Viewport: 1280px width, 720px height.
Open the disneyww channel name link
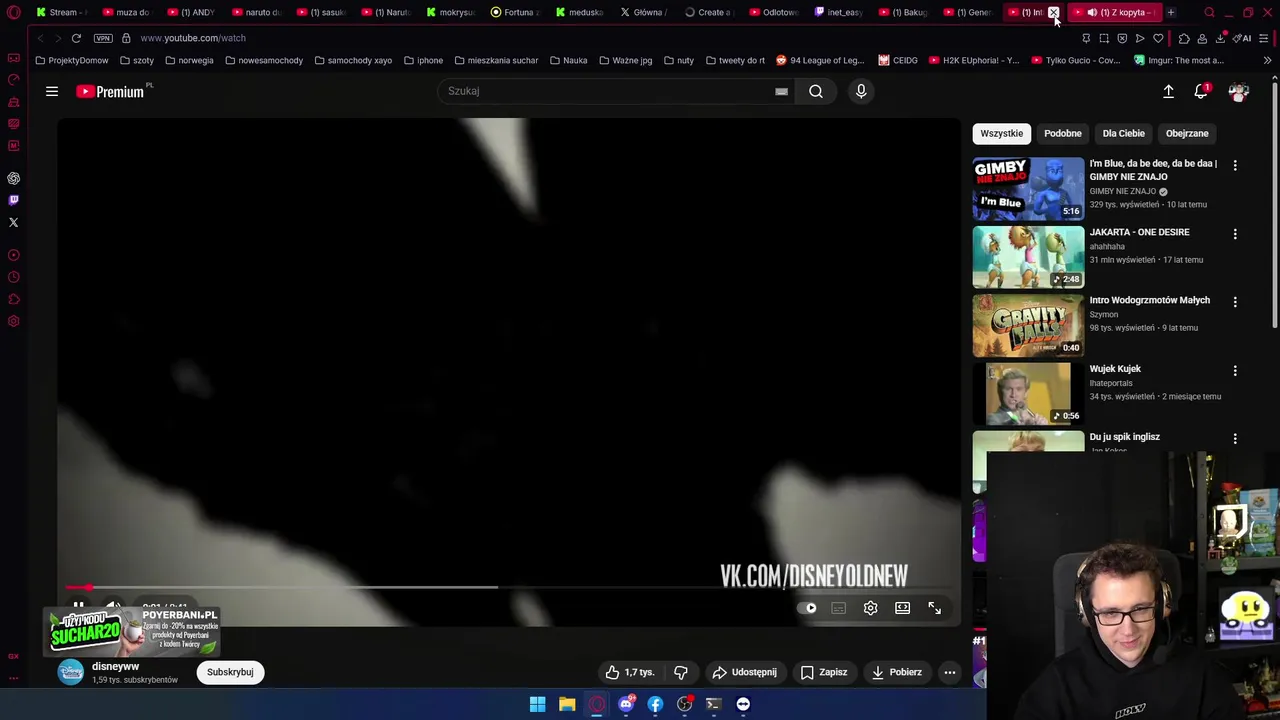coord(115,666)
